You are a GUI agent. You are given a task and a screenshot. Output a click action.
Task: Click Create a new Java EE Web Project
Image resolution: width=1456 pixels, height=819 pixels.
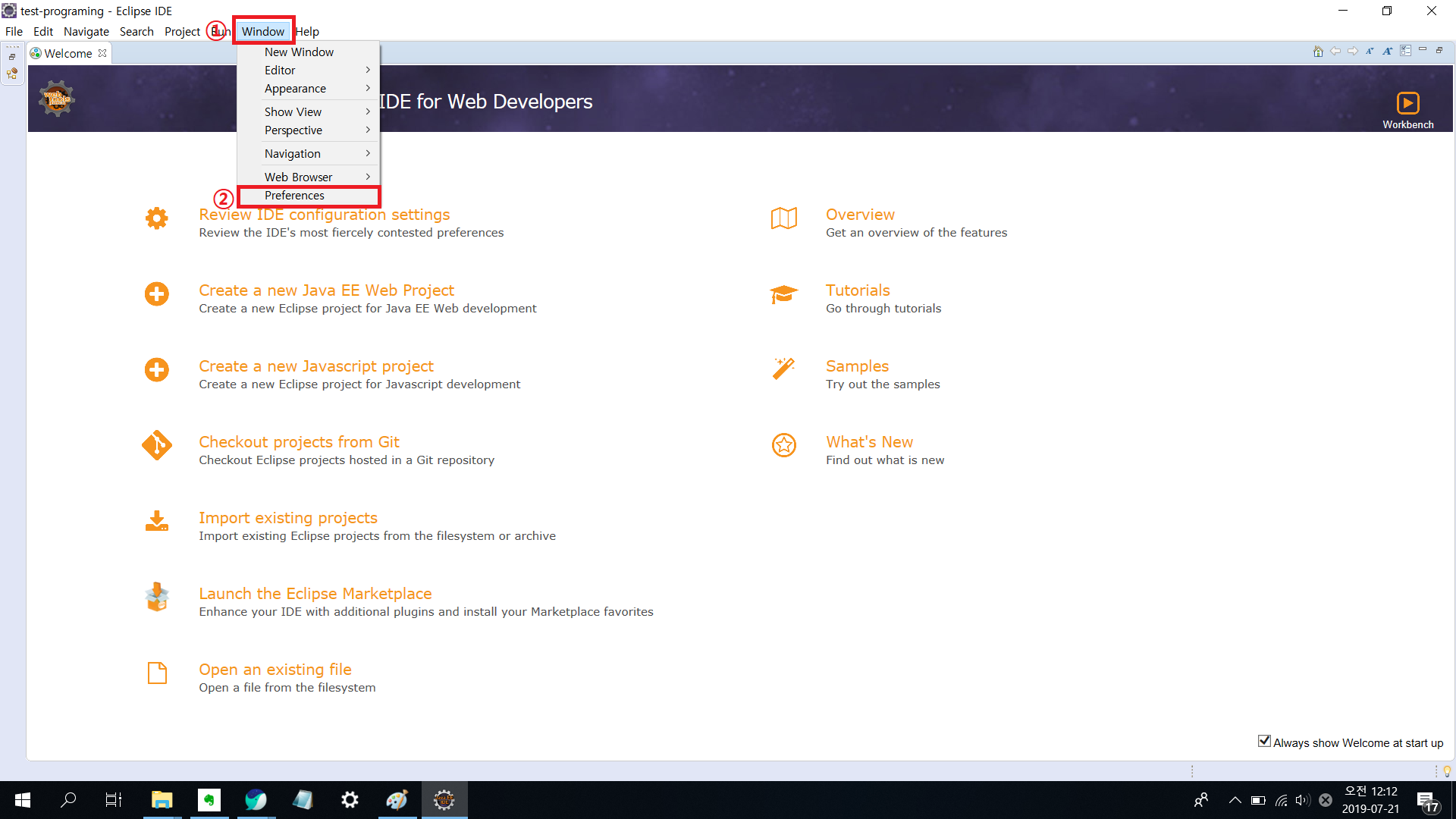326,290
